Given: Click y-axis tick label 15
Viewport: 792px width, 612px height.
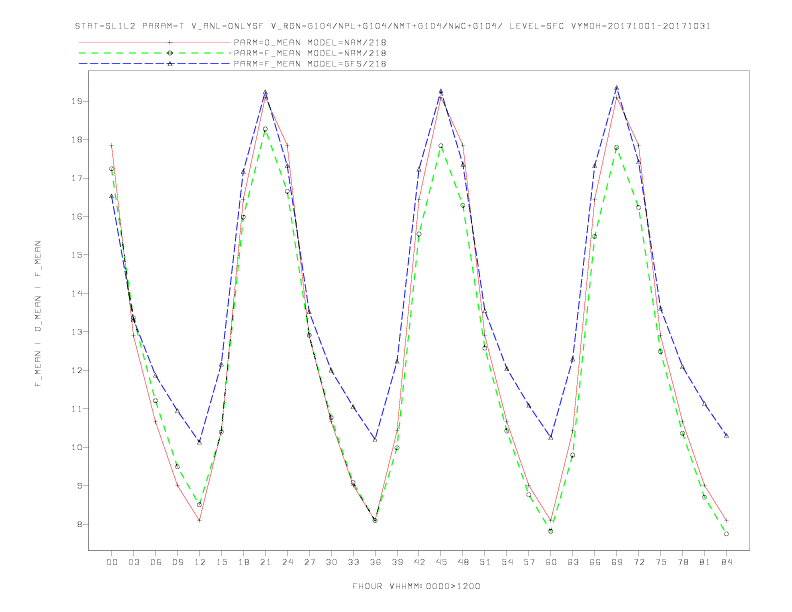Looking at the screenshot, I should point(77,255).
